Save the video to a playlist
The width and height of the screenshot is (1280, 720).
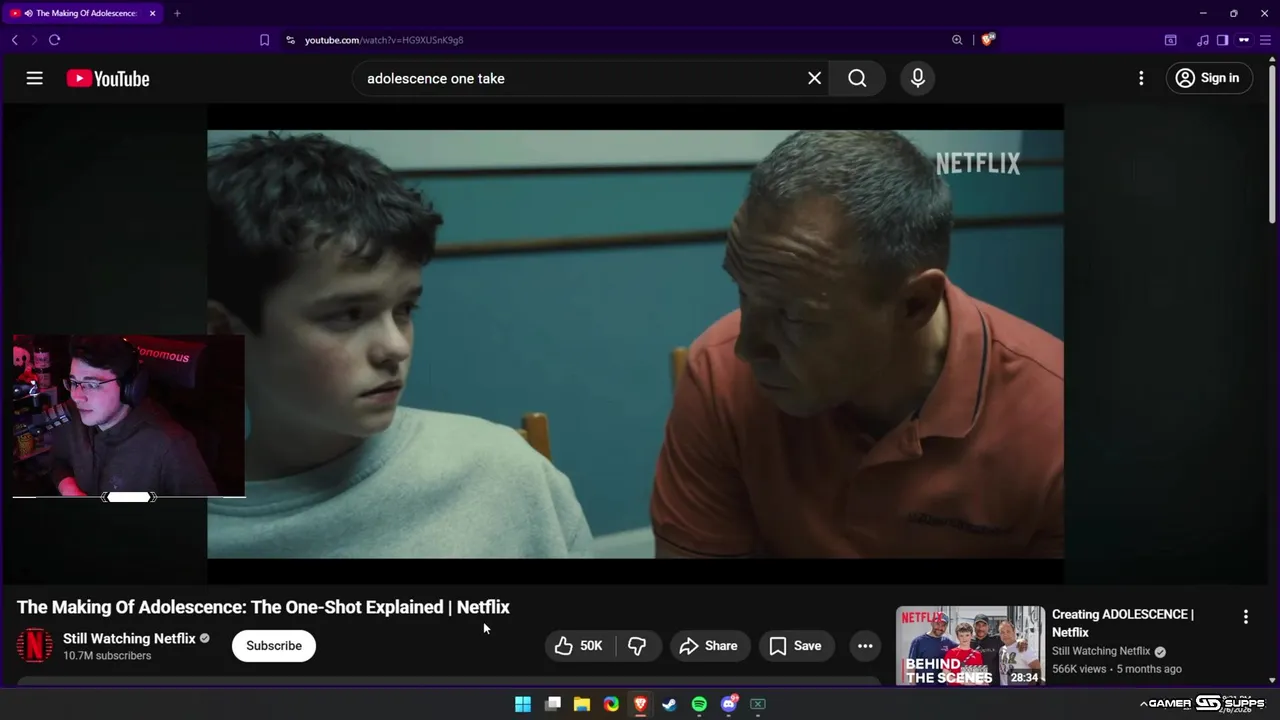click(x=796, y=646)
